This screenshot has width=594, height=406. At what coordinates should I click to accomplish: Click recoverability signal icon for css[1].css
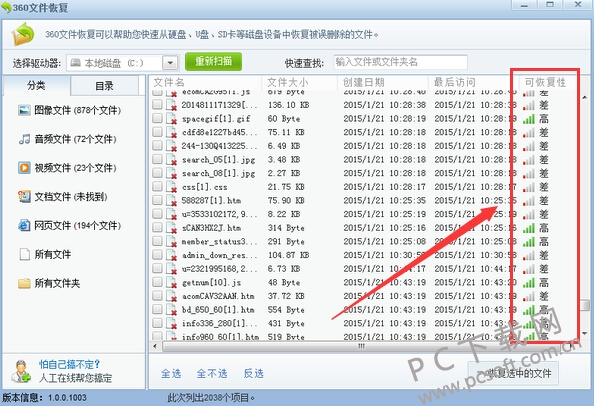[x=529, y=187]
